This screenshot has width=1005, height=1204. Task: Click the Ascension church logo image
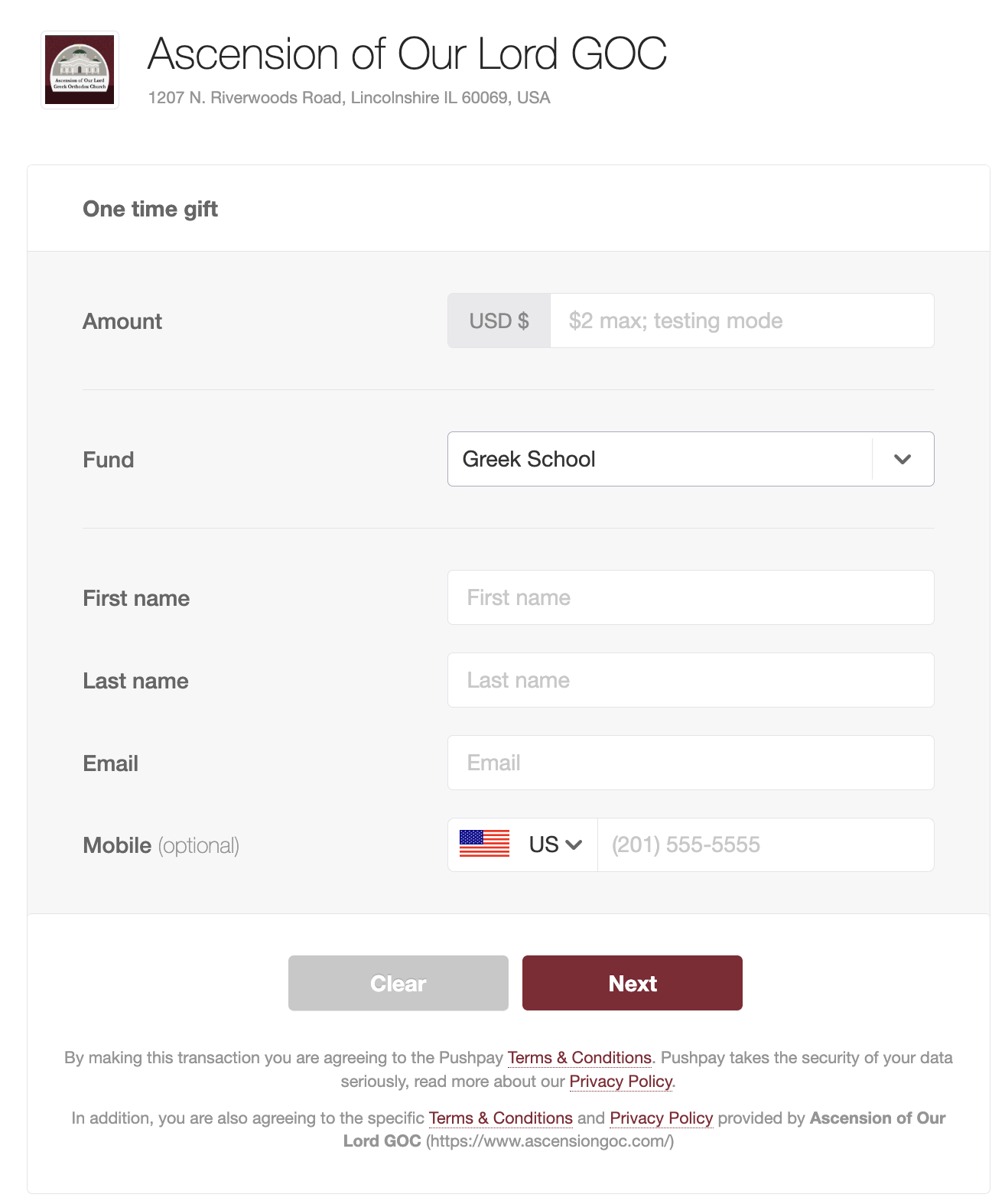(x=80, y=70)
